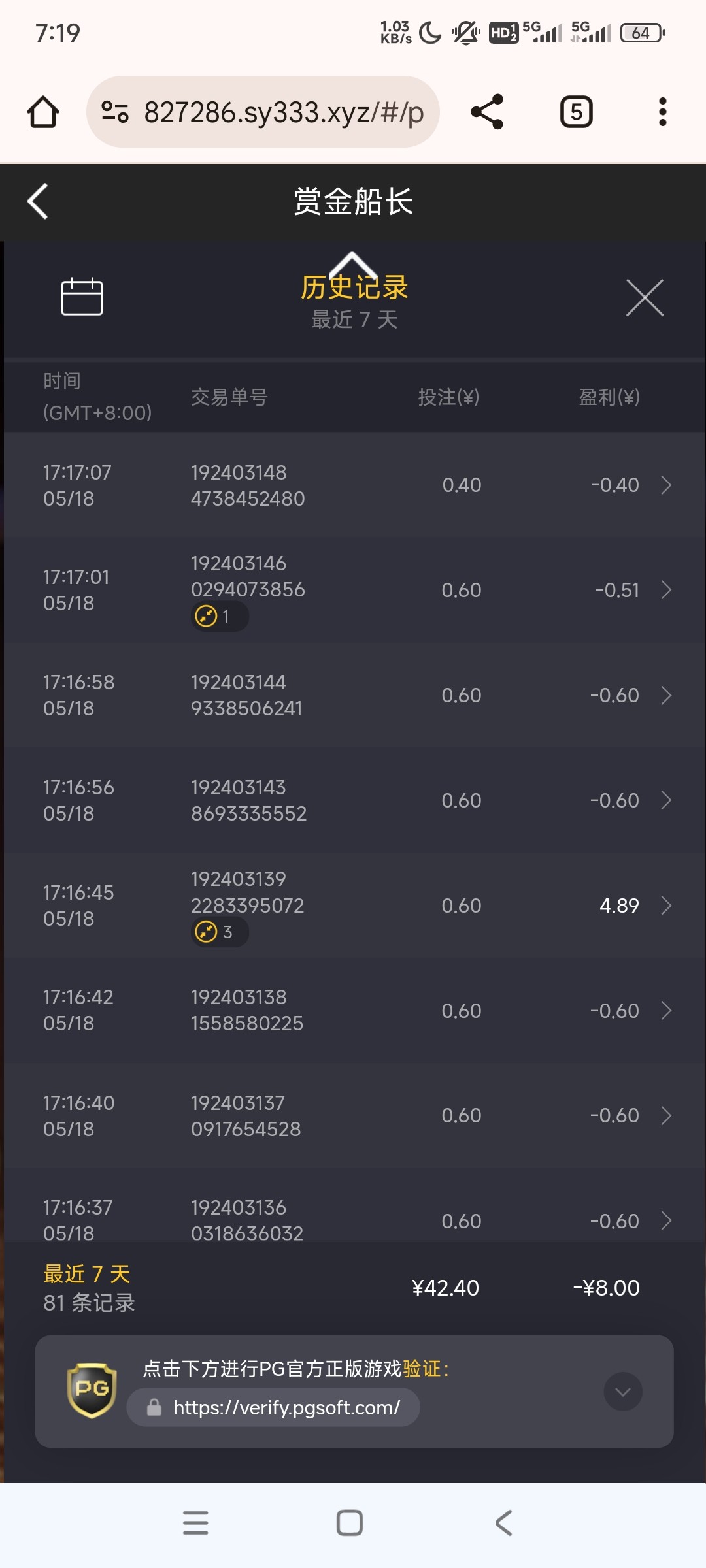The height and width of the screenshot is (1568, 706).
Task: Tap the site settings icon in address bar
Action: pyautogui.click(x=115, y=112)
